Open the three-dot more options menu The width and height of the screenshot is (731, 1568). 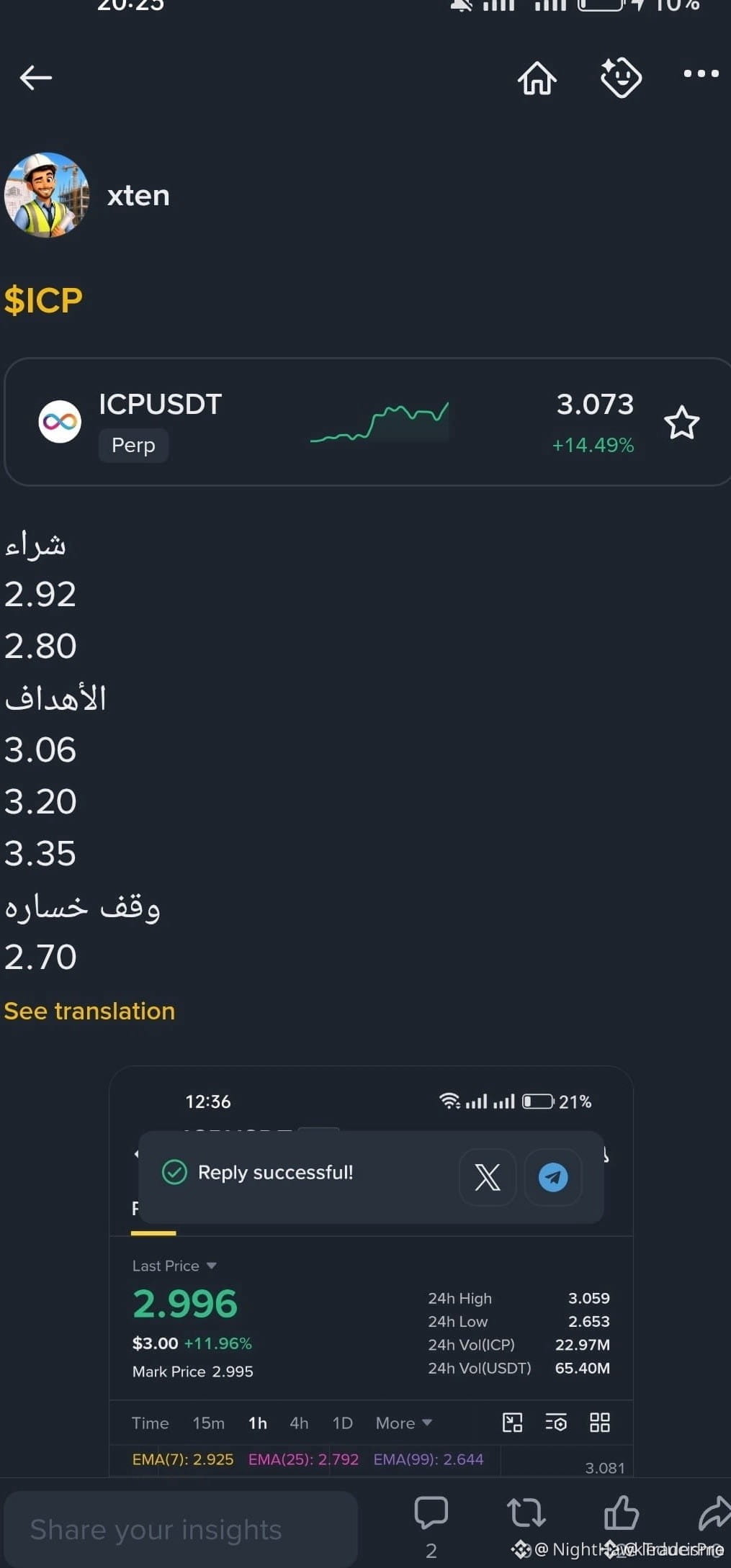click(x=701, y=73)
